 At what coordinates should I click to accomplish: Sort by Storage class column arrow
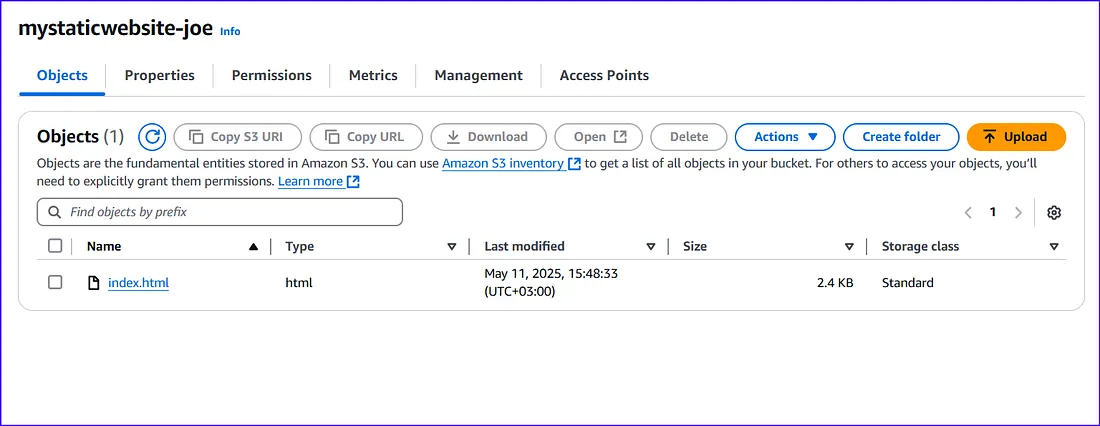pyautogui.click(x=1054, y=246)
